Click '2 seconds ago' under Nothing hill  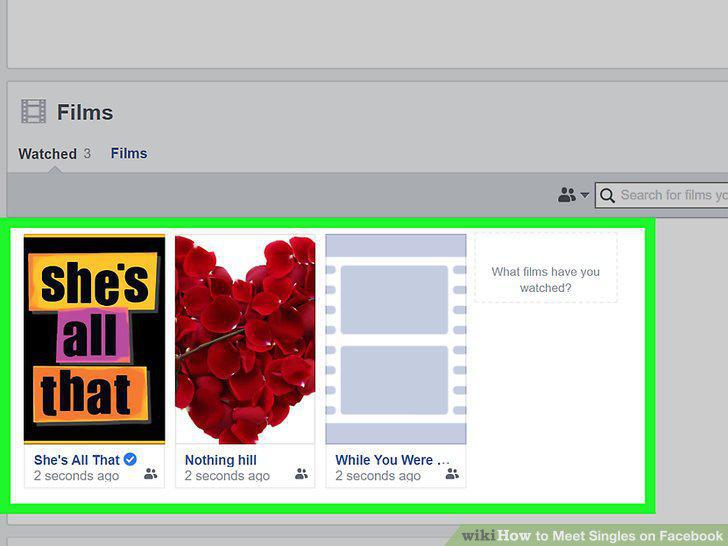click(x=227, y=476)
